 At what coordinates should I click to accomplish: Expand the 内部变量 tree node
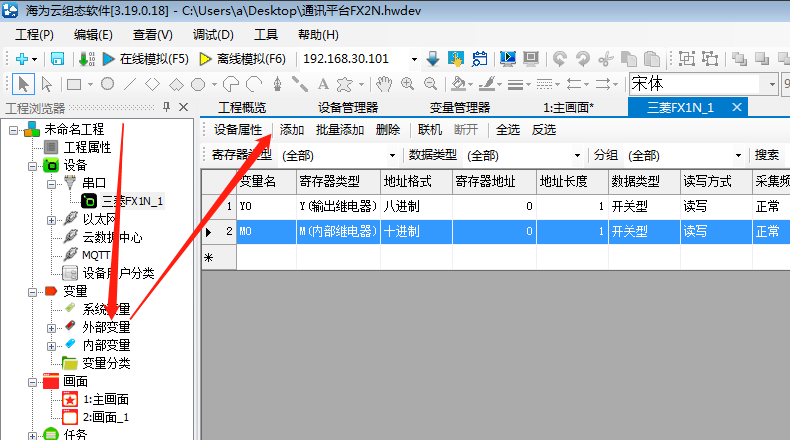click(x=51, y=346)
